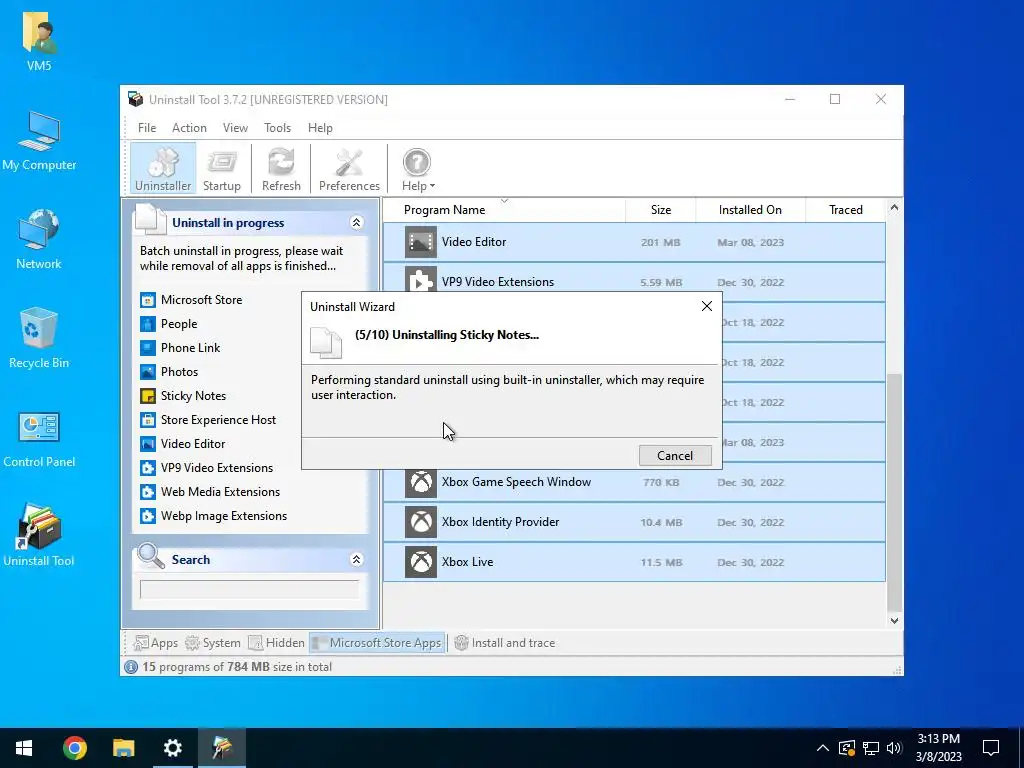This screenshot has height=768, width=1024.
Task: Collapse the Uninstall in progress panel
Action: [x=357, y=223]
